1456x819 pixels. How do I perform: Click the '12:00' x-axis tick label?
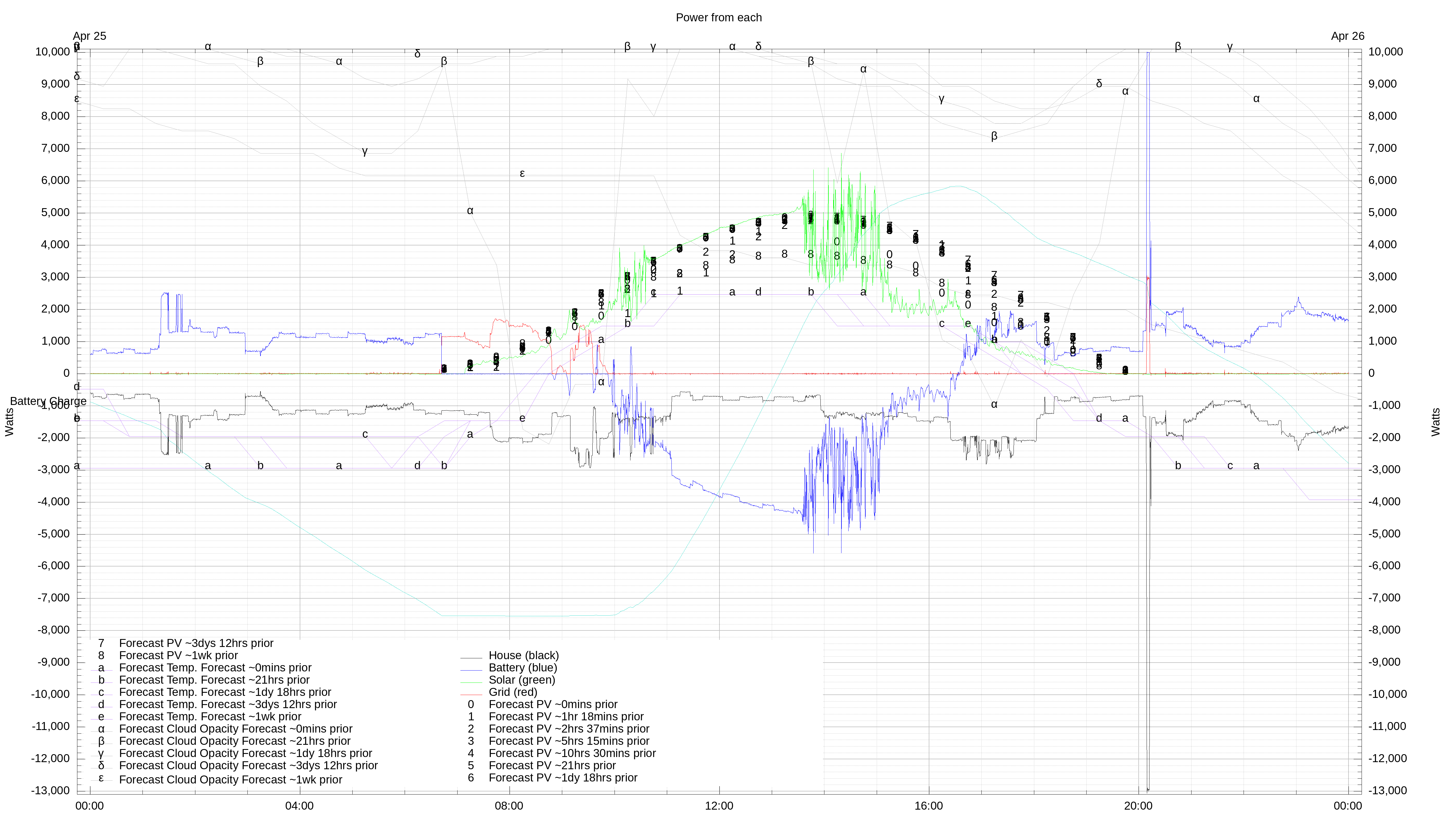coord(718,806)
